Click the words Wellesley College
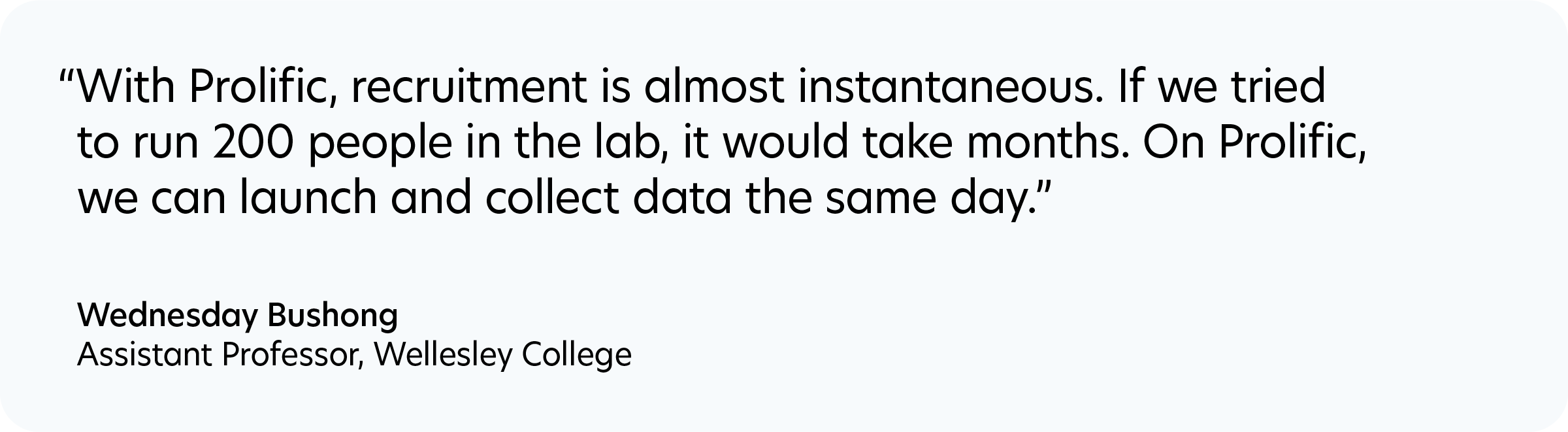 (x=503, y=356)
